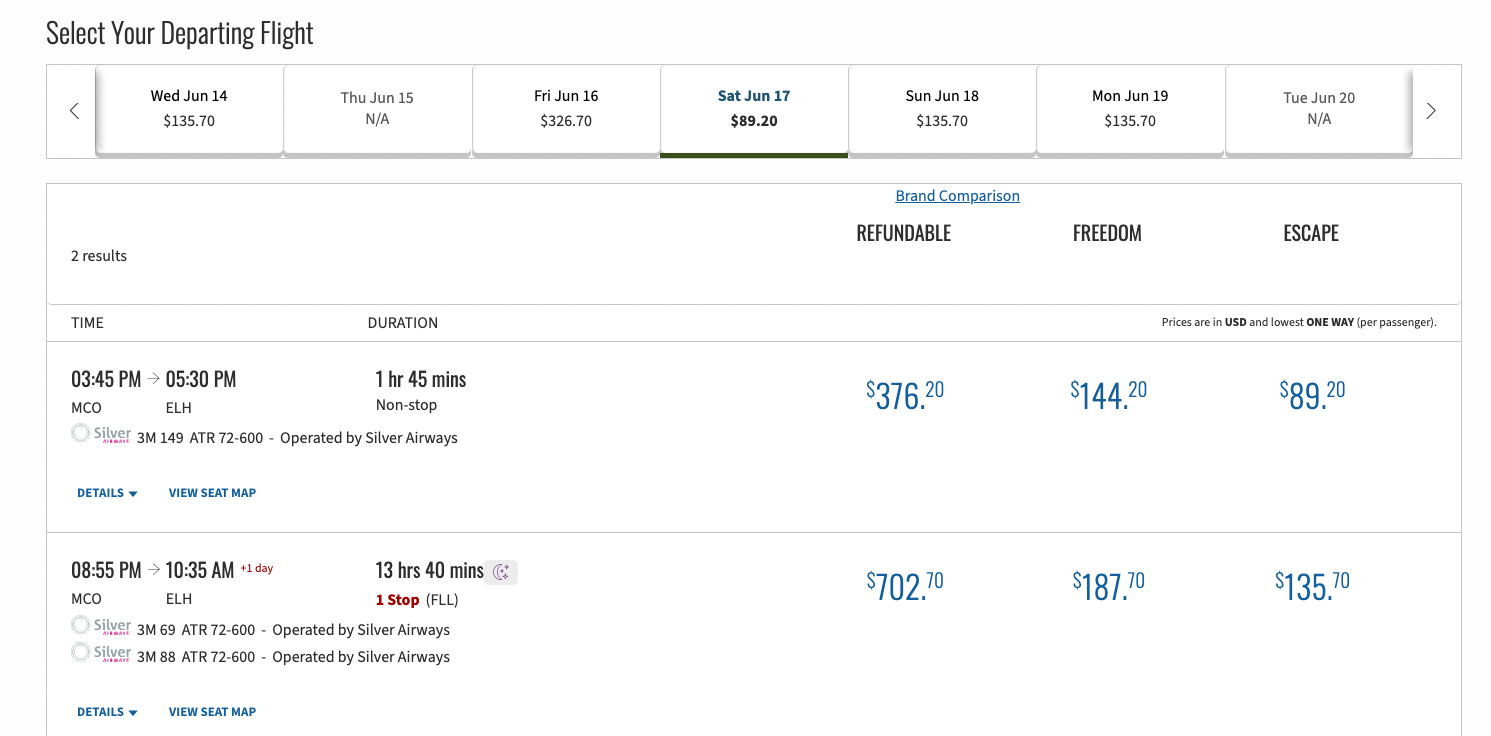Click Silver Airways logo on flight 3M 88
The width and height of the screenshot is (1491, 736).
point(101,654)
